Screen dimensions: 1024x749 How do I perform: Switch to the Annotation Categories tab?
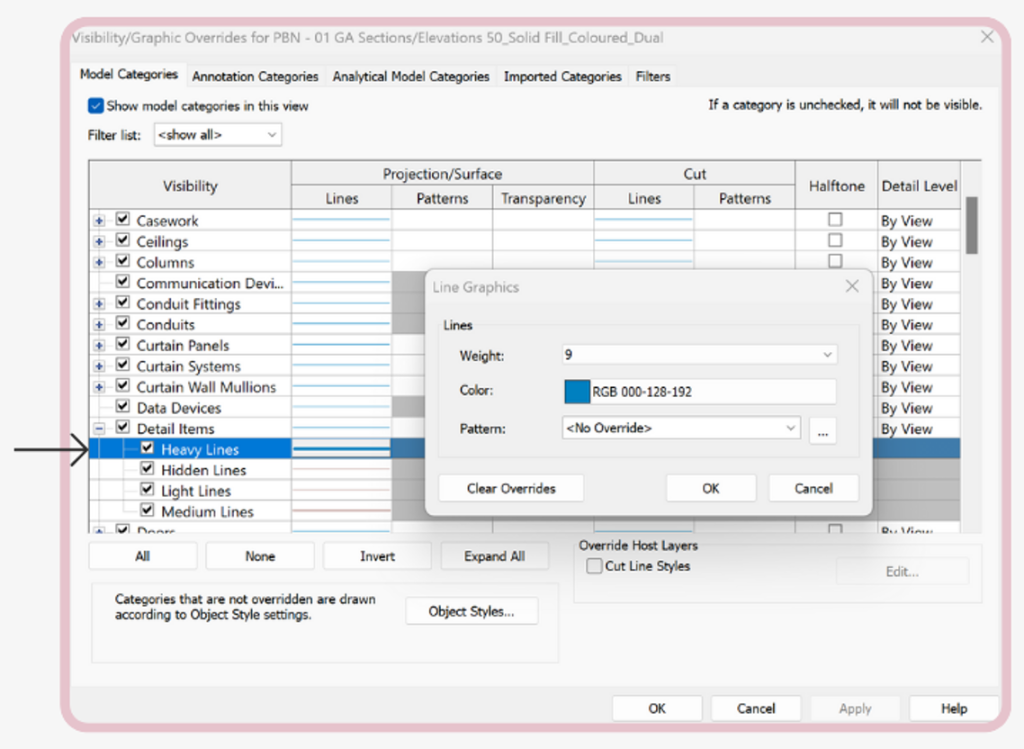(x=255, y=76)
